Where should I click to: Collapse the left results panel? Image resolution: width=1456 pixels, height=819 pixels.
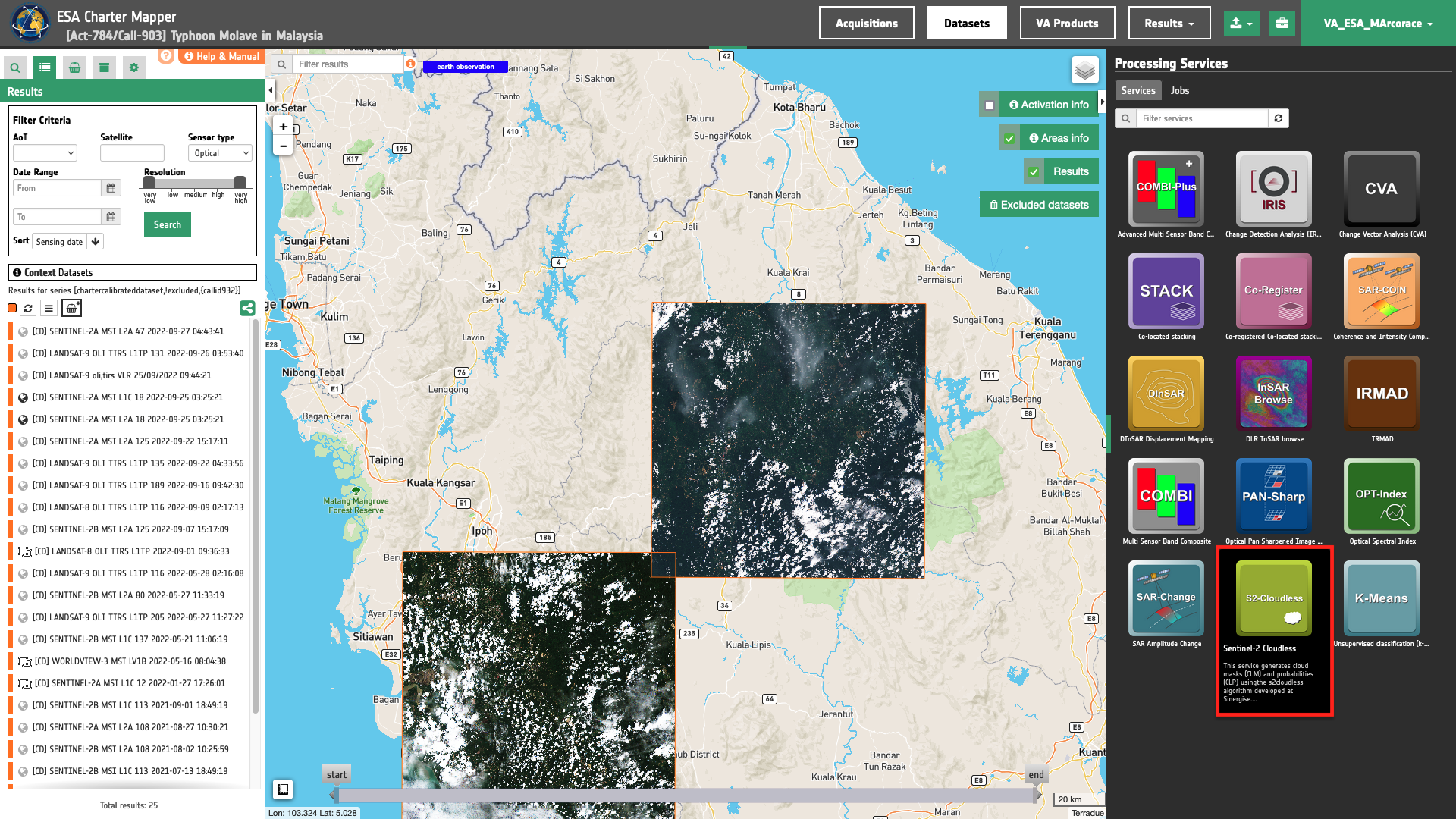271,91
